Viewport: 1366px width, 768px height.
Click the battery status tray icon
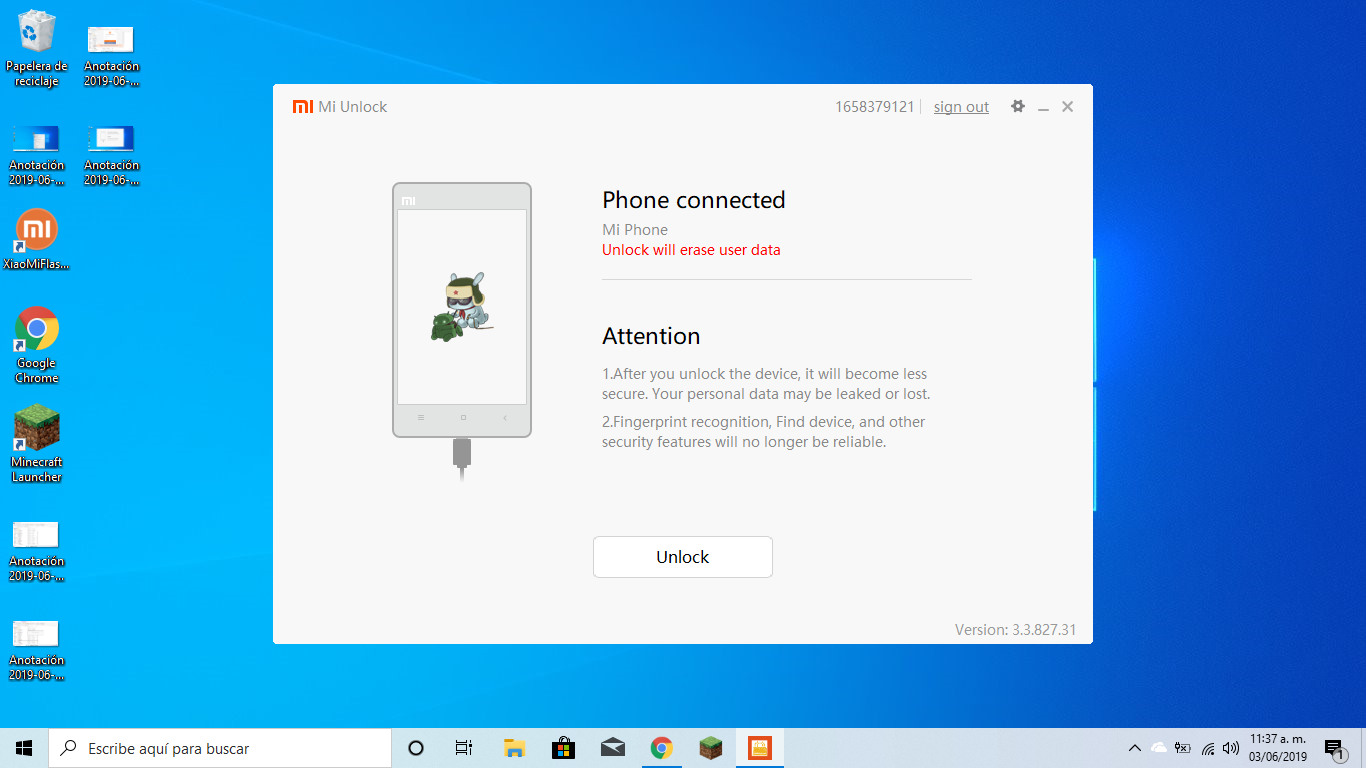click(x=1183, y=748)
